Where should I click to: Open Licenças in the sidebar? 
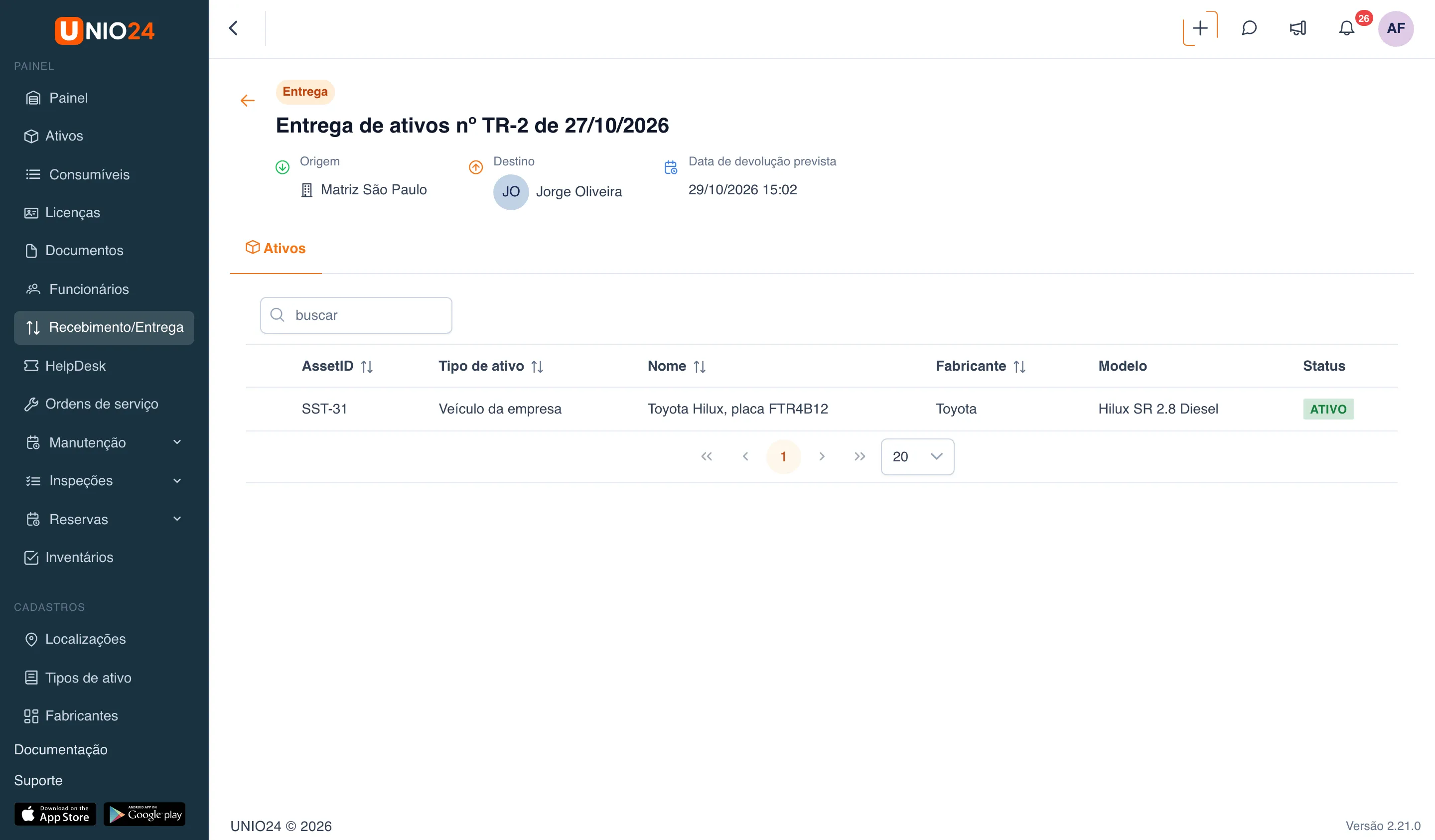104,212
